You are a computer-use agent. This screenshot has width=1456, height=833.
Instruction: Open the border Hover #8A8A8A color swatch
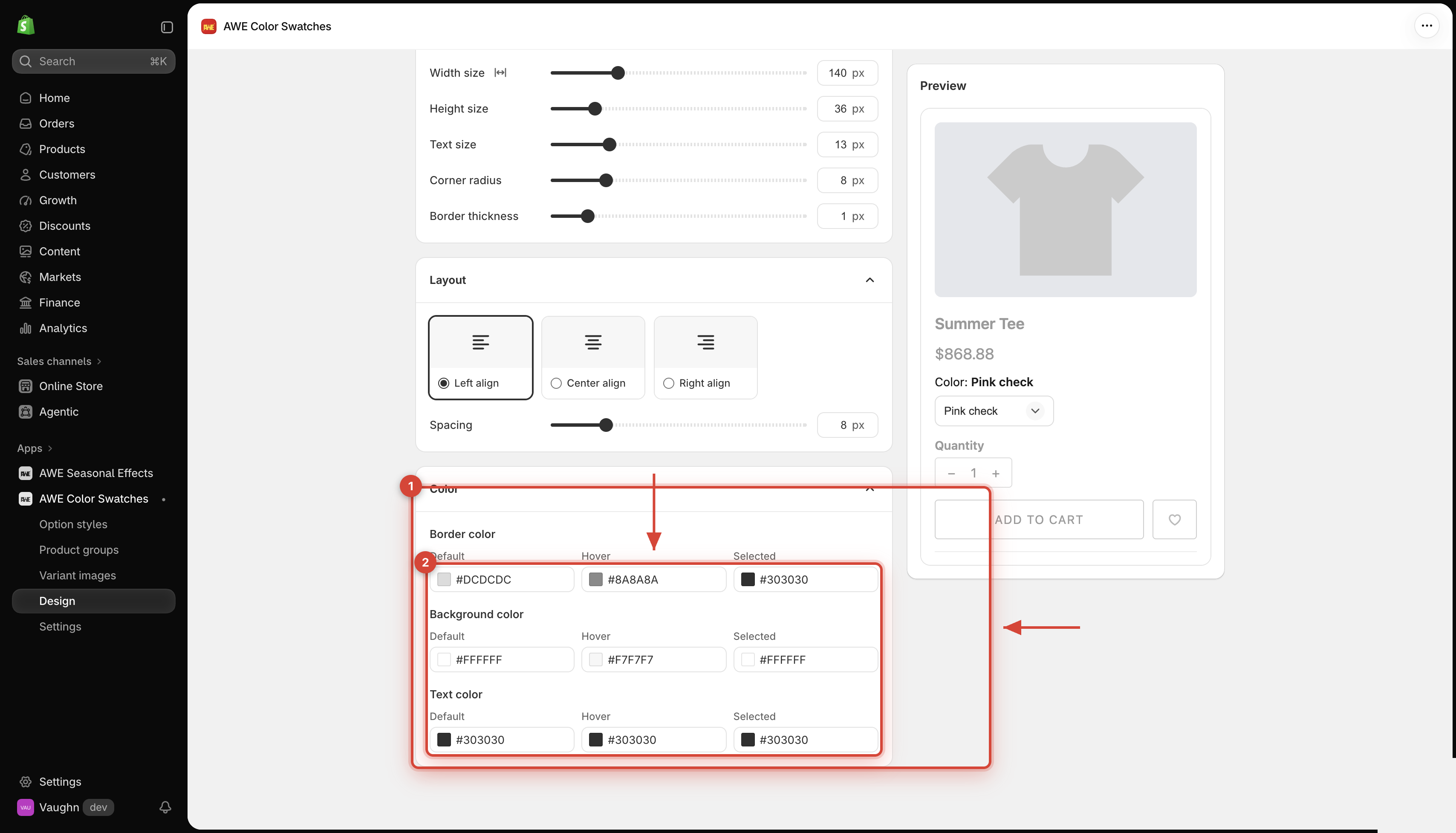tap(595, 579)
